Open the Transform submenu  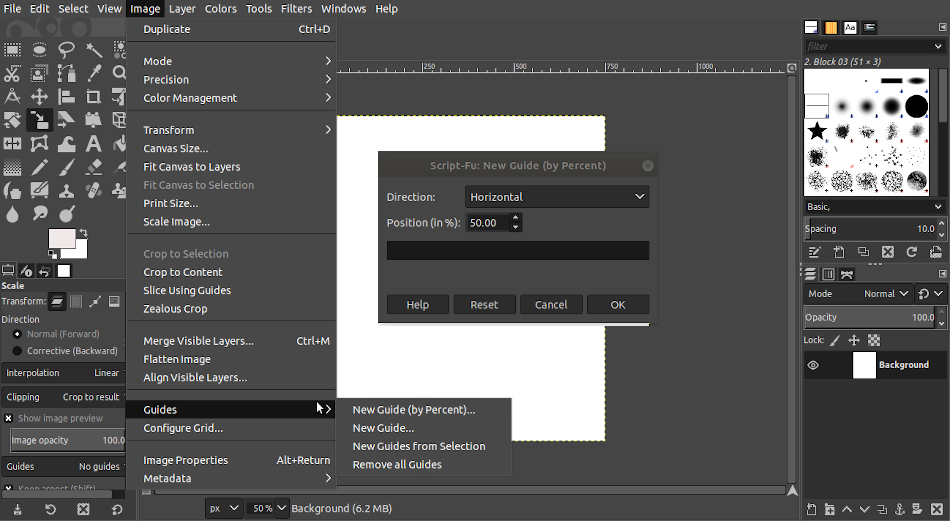click(x=231, y=130)
